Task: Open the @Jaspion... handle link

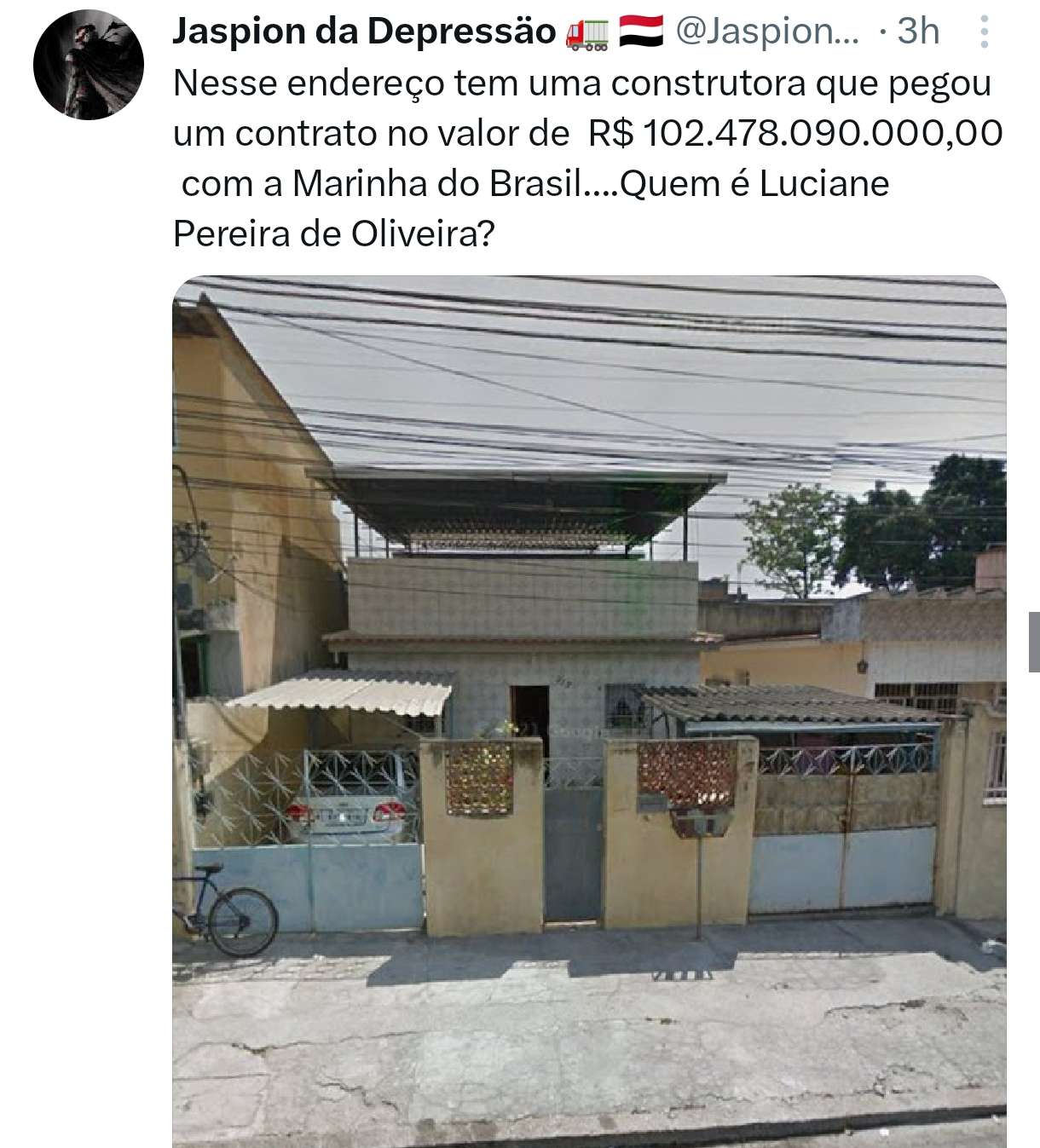Action: (767, 32)
